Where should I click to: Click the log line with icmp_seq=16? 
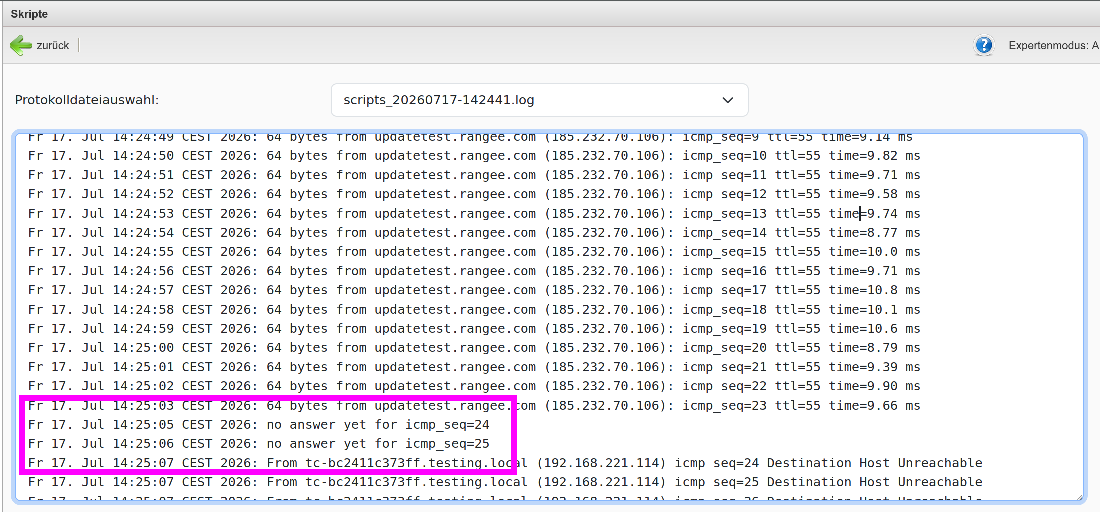[474, 271]
